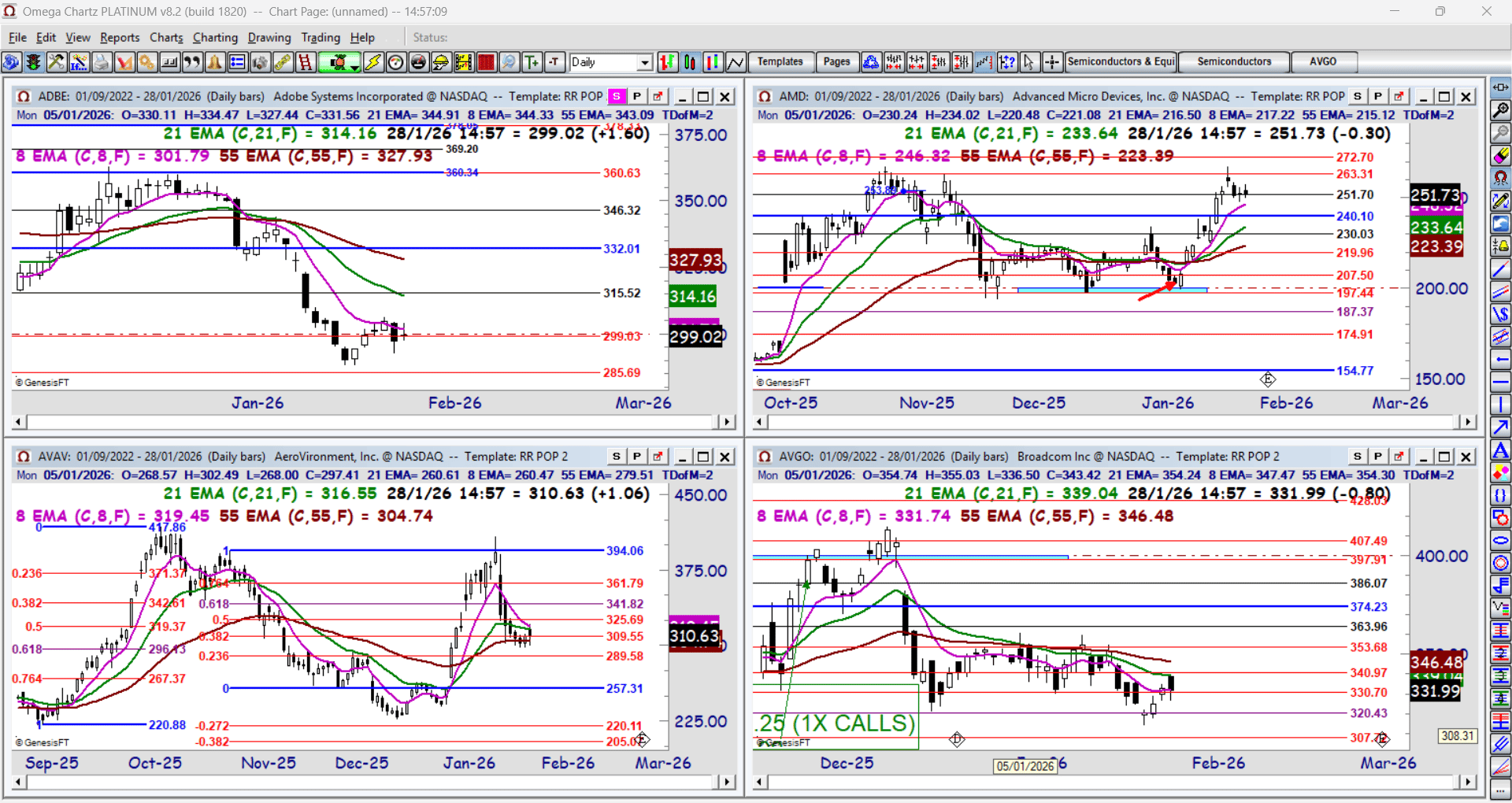Open the File menu
The width and height of the screenshot is (1512, 803).
(17, 37)
